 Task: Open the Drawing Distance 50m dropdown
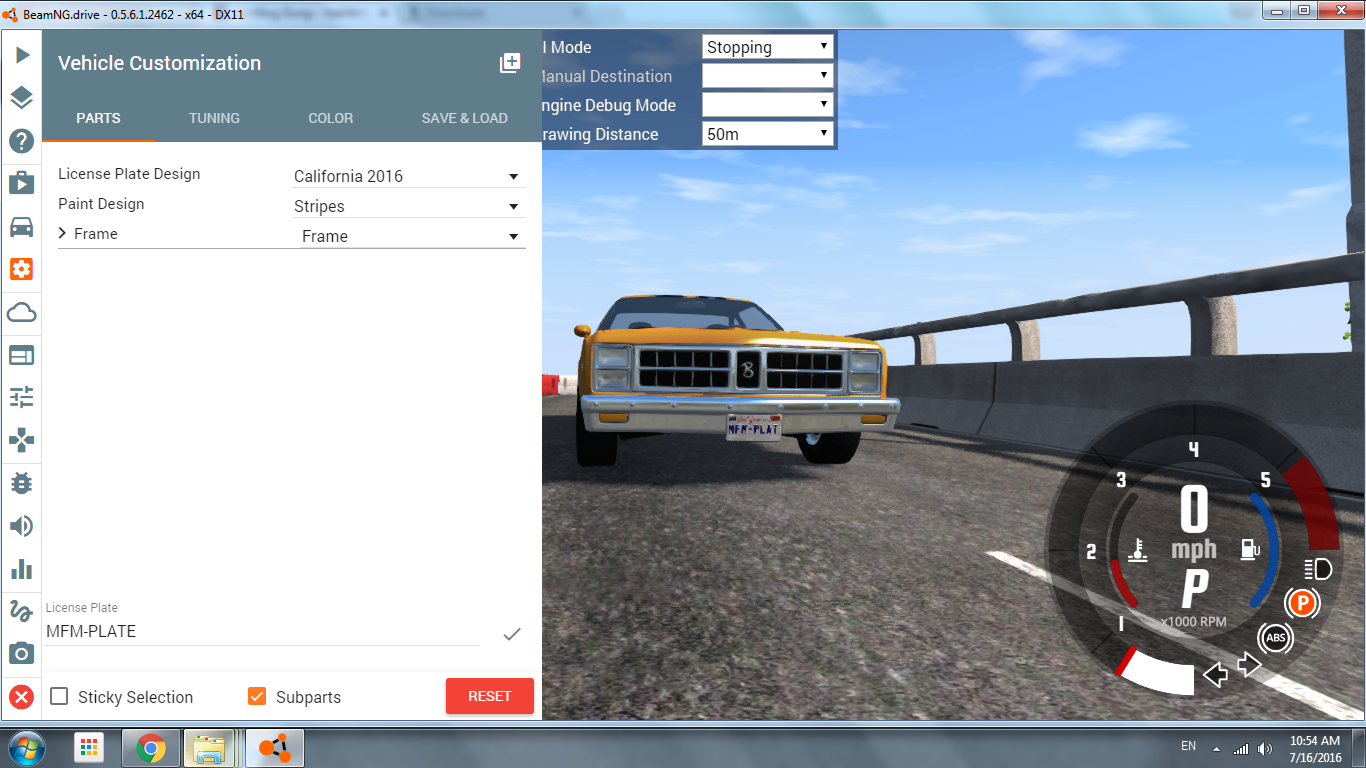767,133
